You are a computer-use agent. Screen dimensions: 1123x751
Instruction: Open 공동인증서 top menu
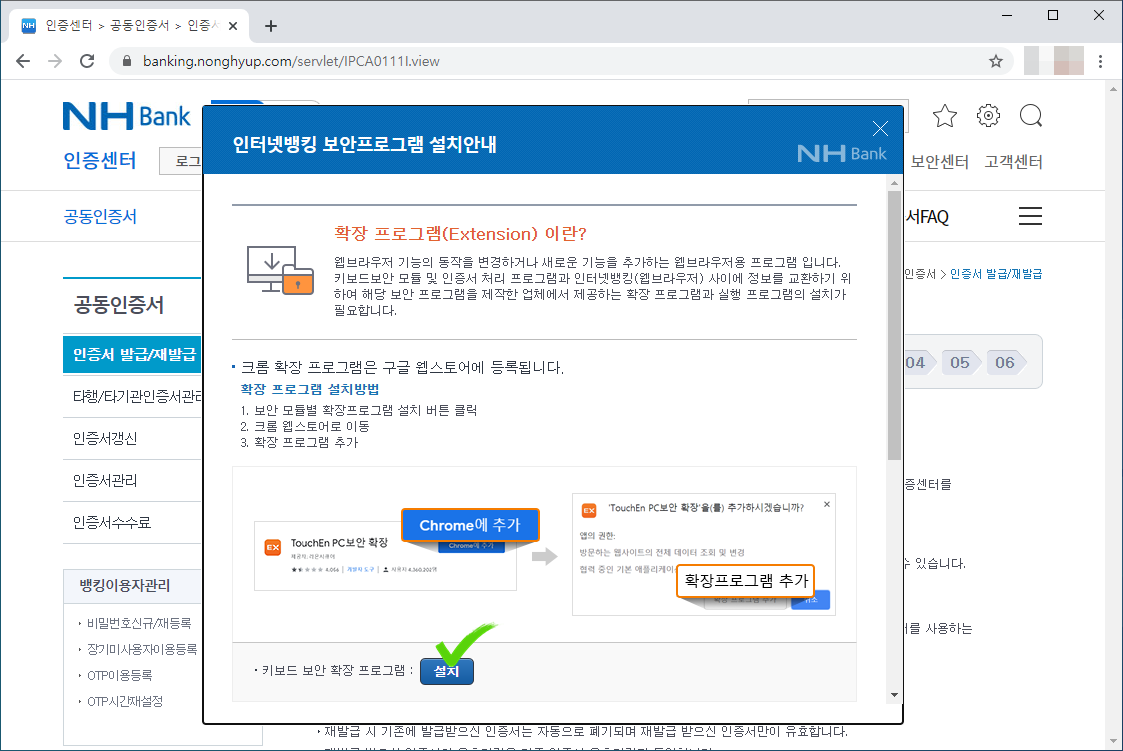pos(100,217)
